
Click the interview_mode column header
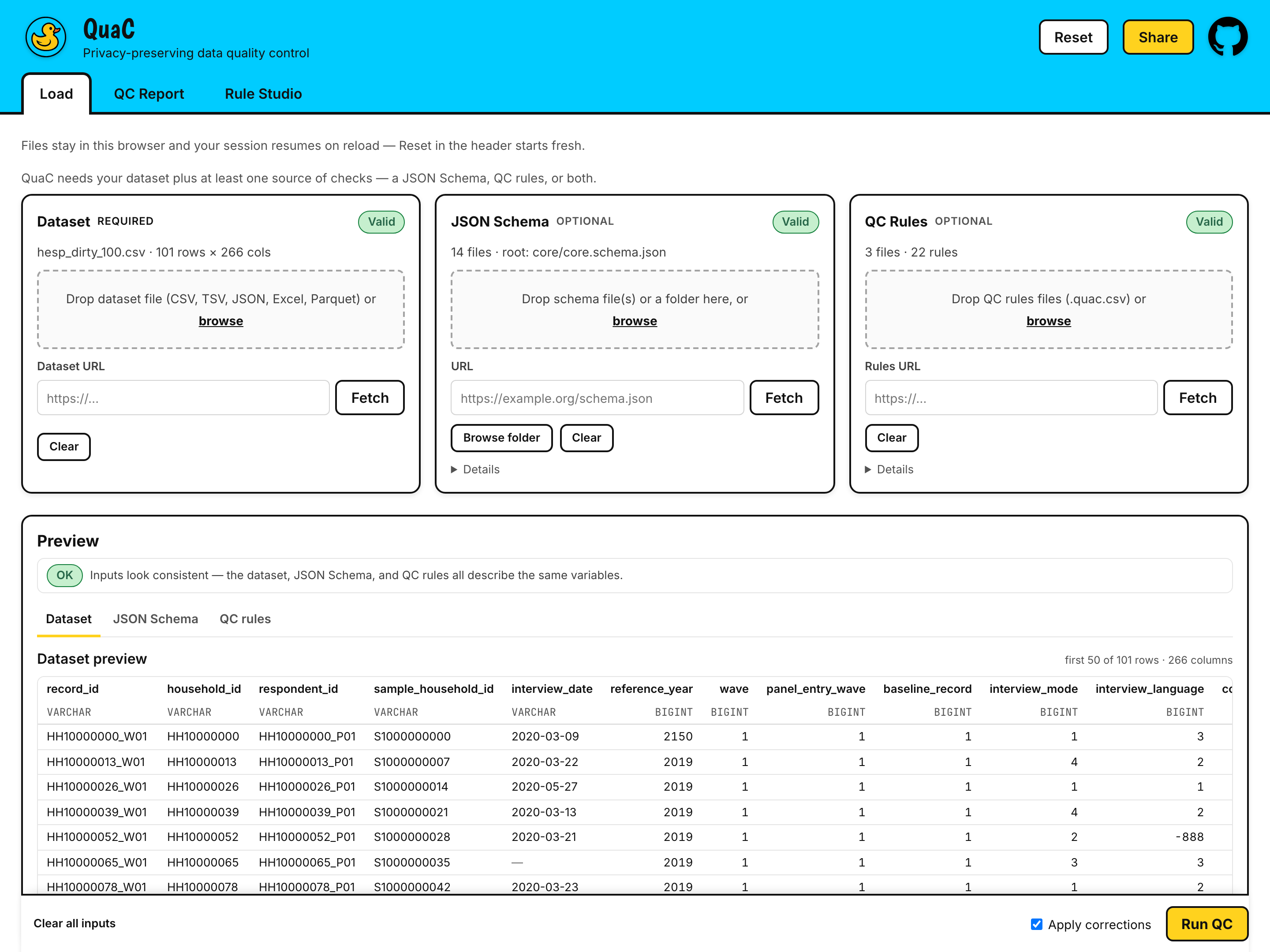[1034, 689]
